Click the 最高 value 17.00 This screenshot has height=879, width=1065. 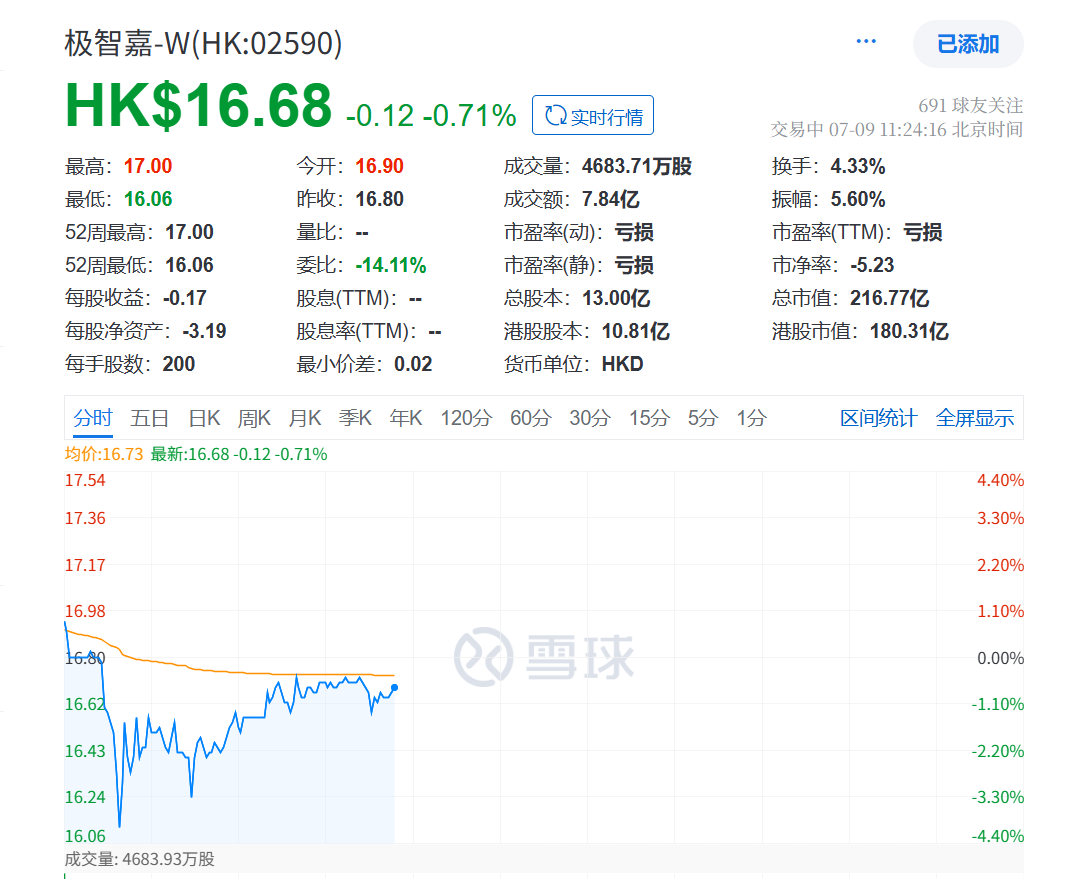click(147, 166)
